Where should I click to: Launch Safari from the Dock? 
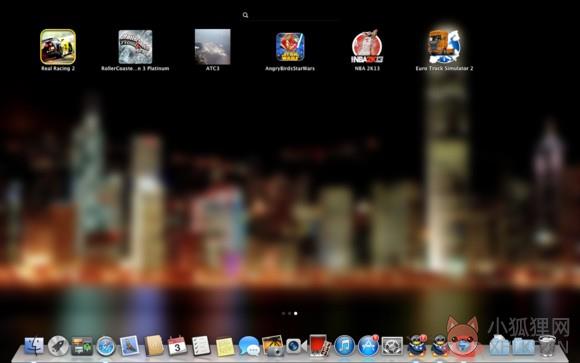pos(105,346)
